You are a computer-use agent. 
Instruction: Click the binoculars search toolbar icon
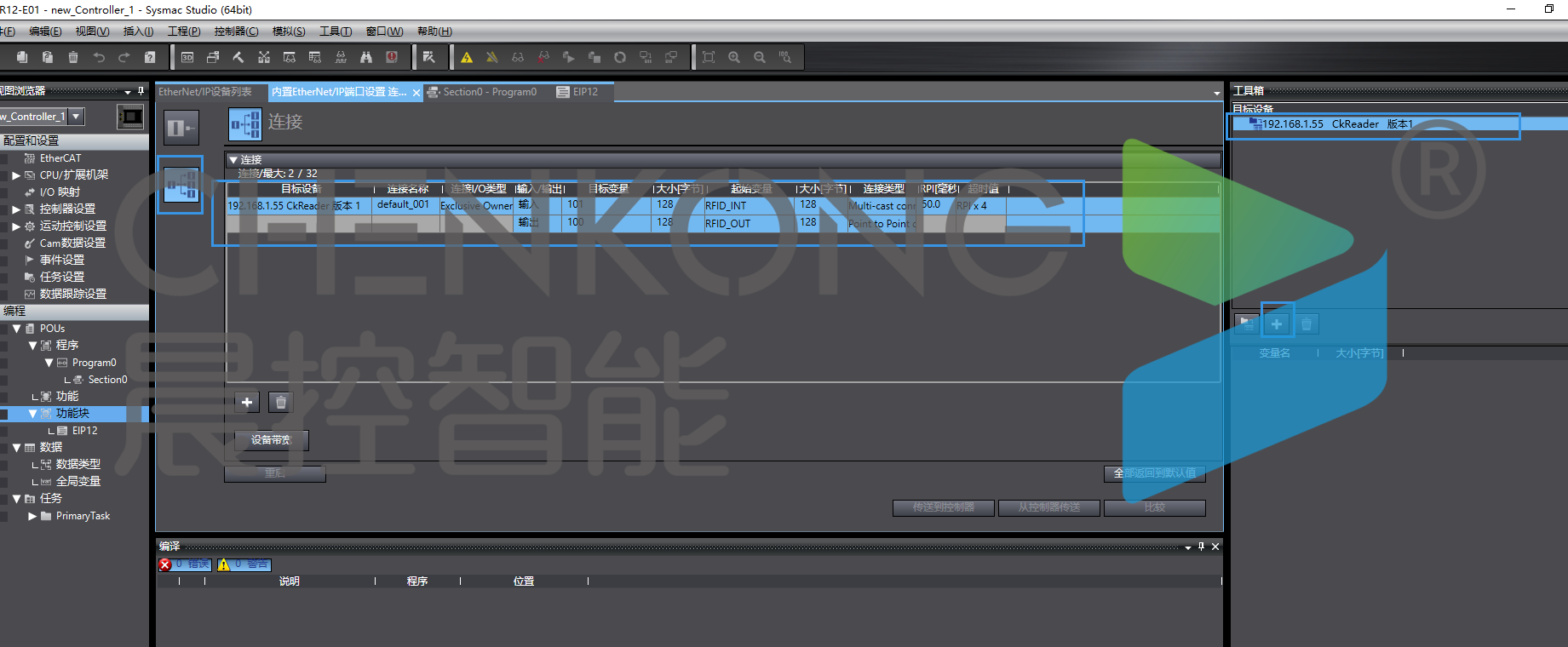366,57
